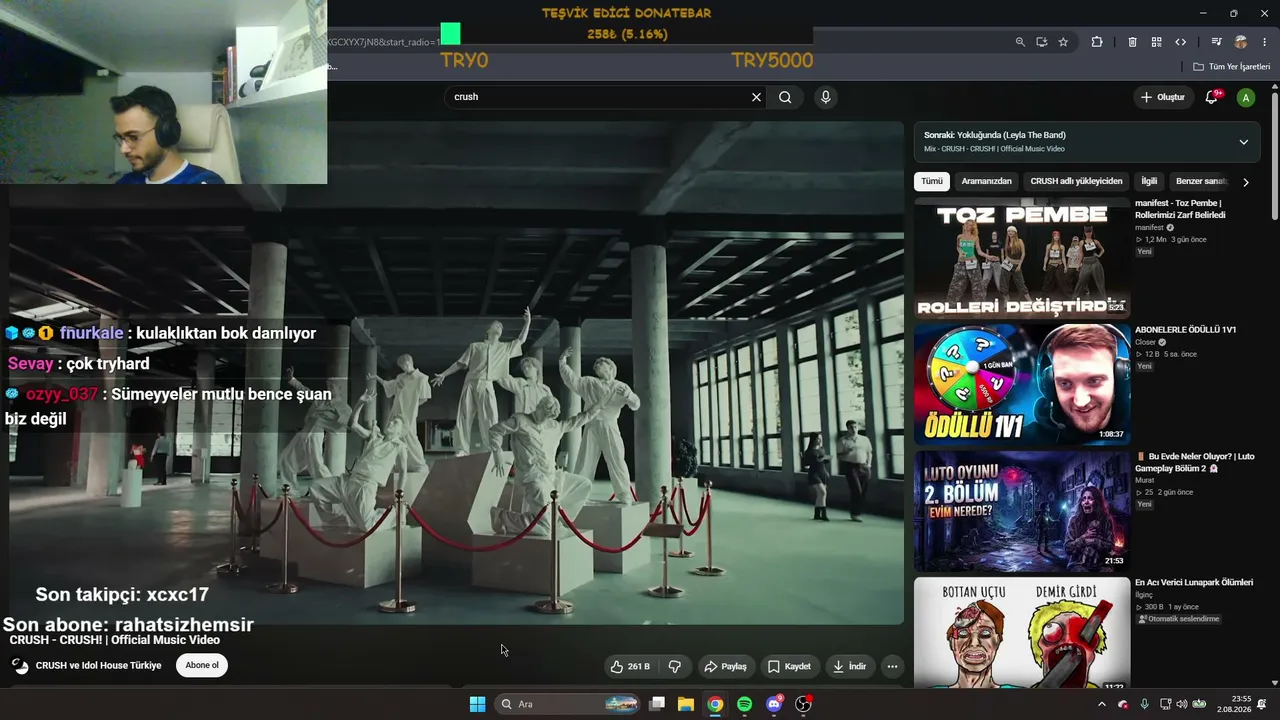Image resolution: width=1280 pixels, height=720 pixels.
Task: Click the taskbar Ara search box
Action: pos(568,704)
